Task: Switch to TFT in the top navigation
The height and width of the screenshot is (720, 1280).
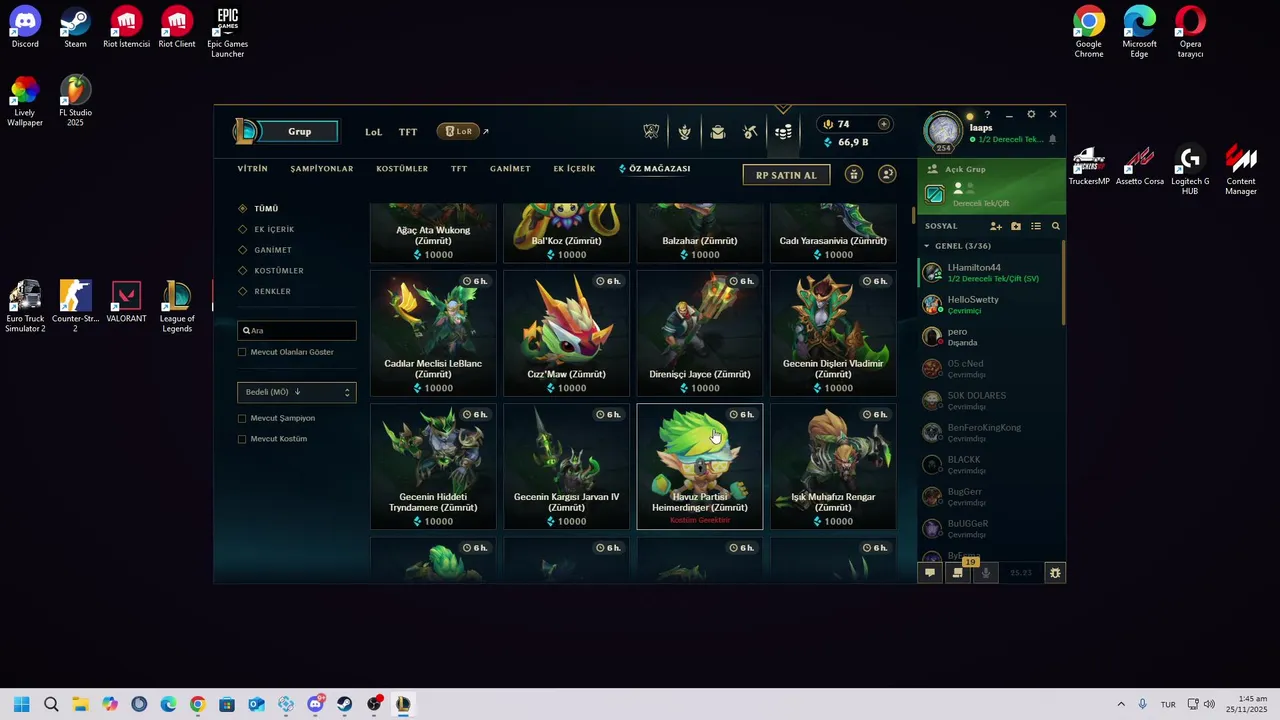Action: 408,132
